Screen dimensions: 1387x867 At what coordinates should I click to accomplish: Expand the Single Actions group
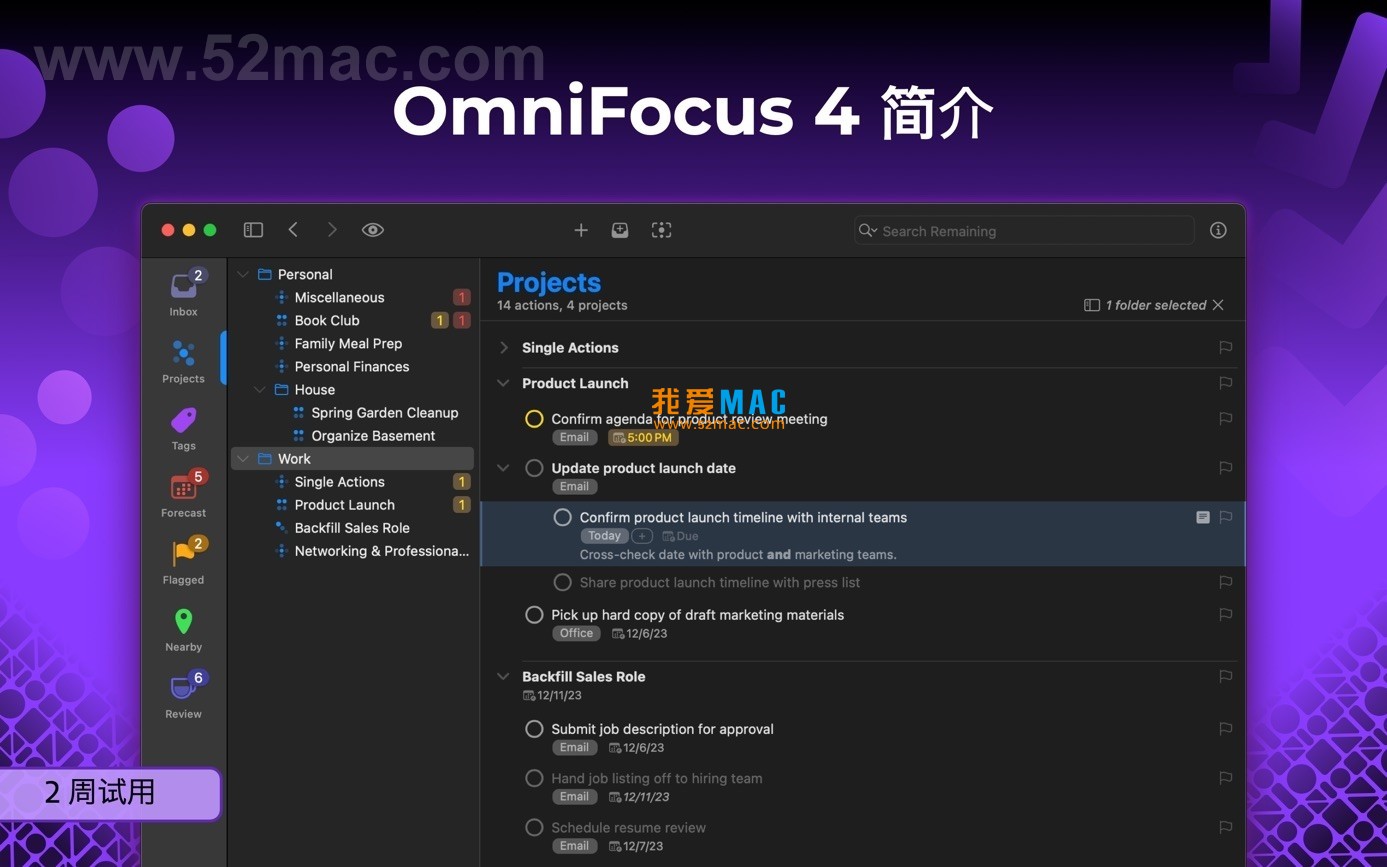[504, 348]
